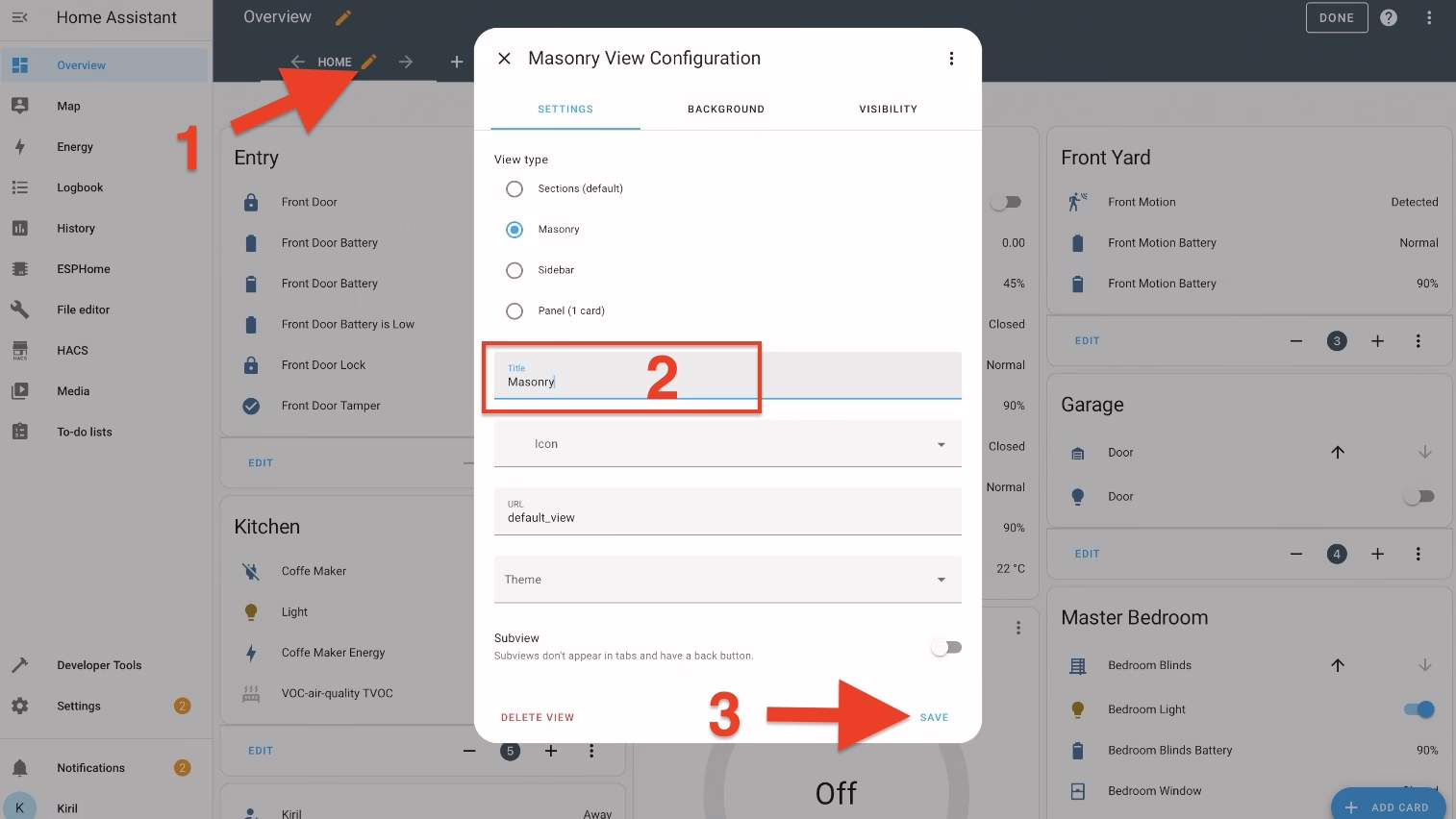Expand the Icon dropdown
Viewport: 1456px width, 819px height.
[728, 444]
